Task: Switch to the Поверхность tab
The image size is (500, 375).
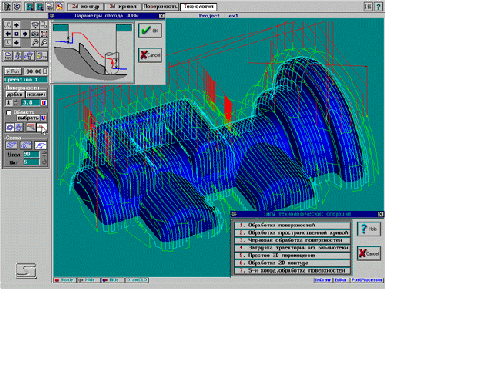Action: tap(160, 6)
